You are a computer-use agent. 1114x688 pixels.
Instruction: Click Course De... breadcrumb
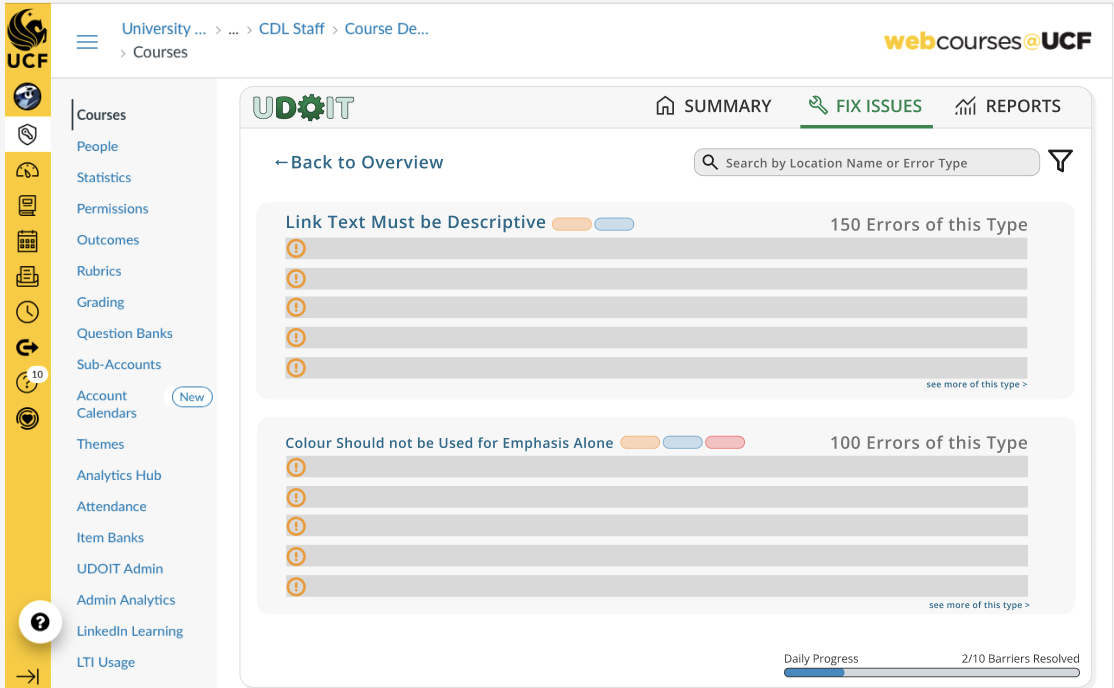click(386, 29)
